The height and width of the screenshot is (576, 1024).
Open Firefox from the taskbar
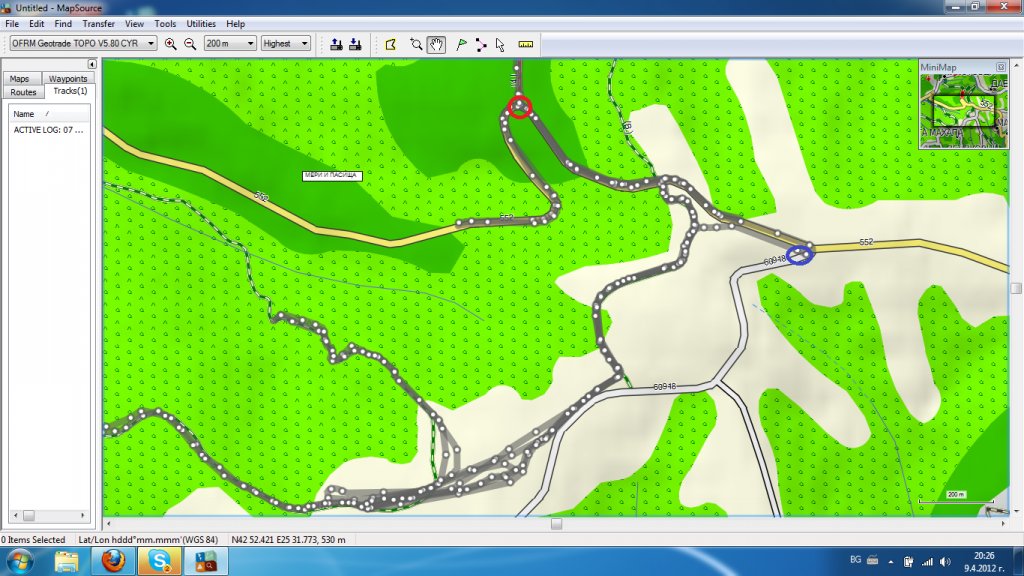click(x=113, y=561)
